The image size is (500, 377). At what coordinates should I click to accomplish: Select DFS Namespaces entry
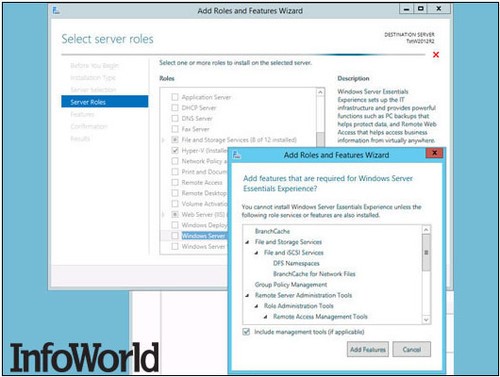[x=296, y=263]
